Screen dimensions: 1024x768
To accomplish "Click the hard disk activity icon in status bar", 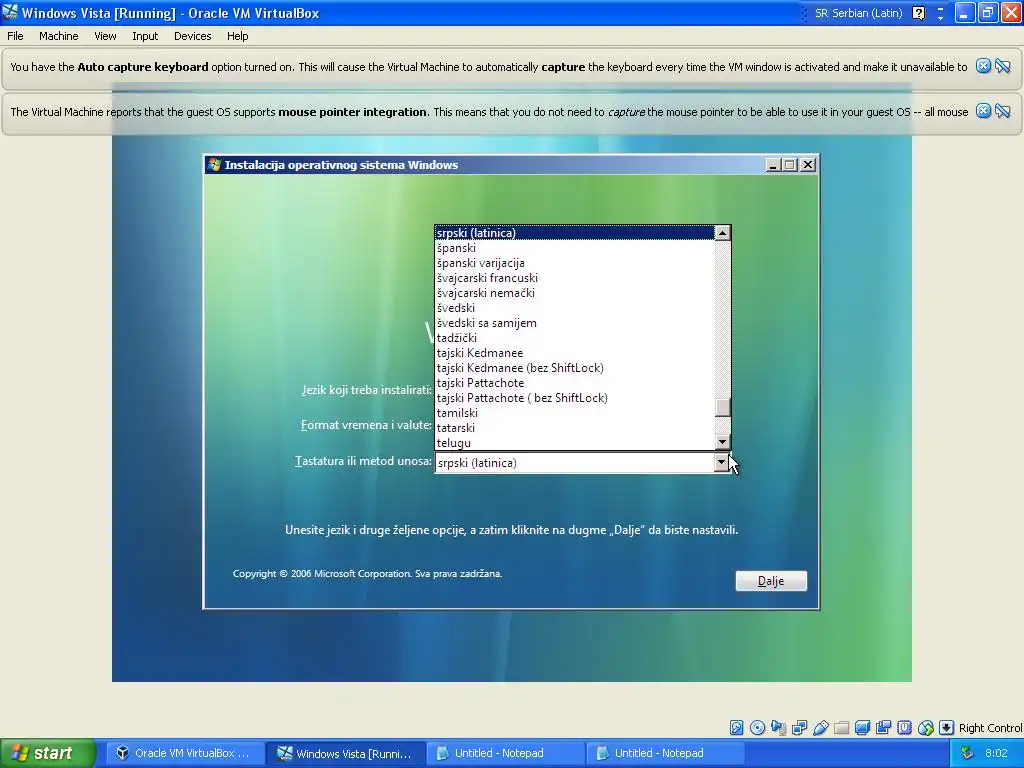I will point(737,728).
